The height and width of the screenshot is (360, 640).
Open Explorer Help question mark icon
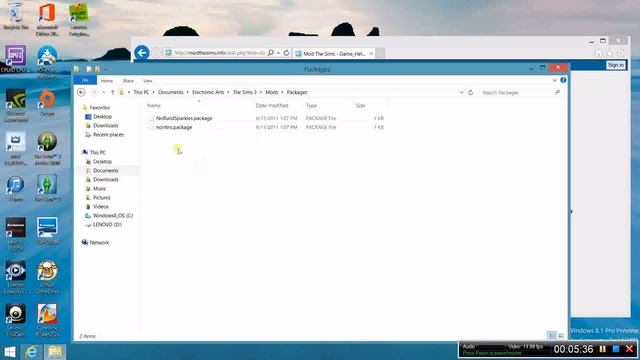click(563, 80)
